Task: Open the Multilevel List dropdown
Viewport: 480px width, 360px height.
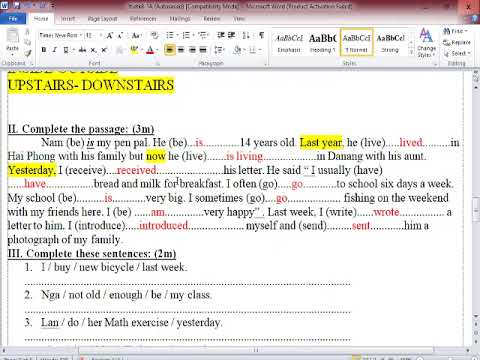Action: coord(208,35)
